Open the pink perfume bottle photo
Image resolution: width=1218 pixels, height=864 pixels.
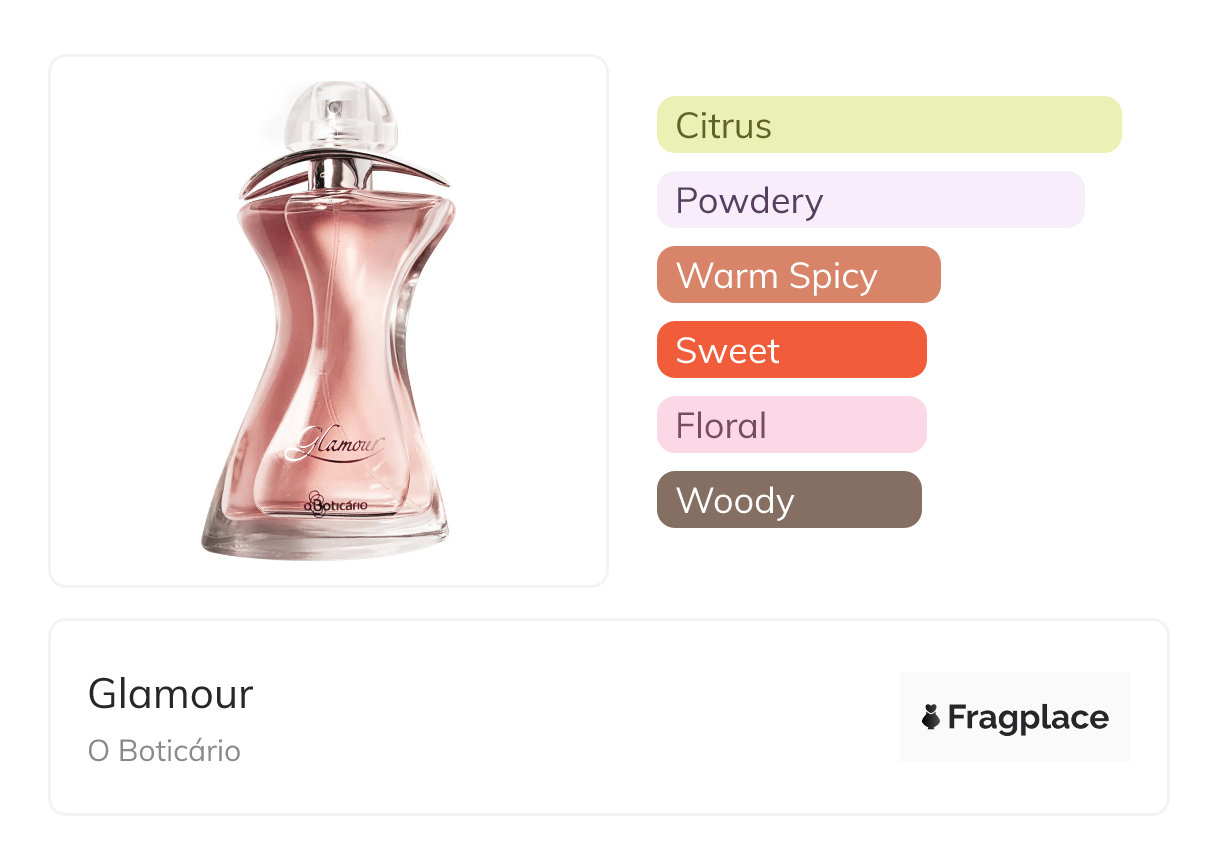(328, 320)
